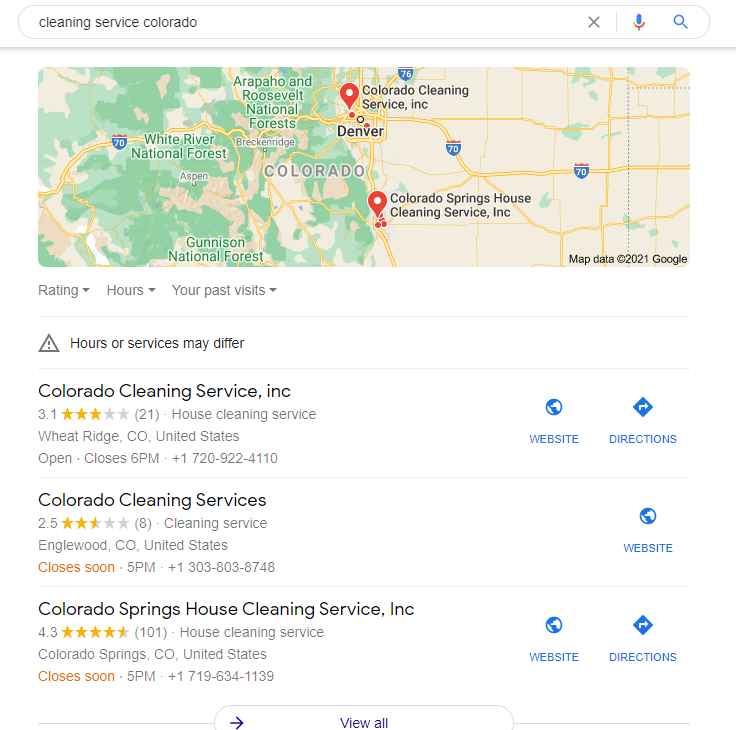The image size is (736, 730).
Task: Open website globe icon for Colorado Cleaning Services
Action: [x=648, y=516]
